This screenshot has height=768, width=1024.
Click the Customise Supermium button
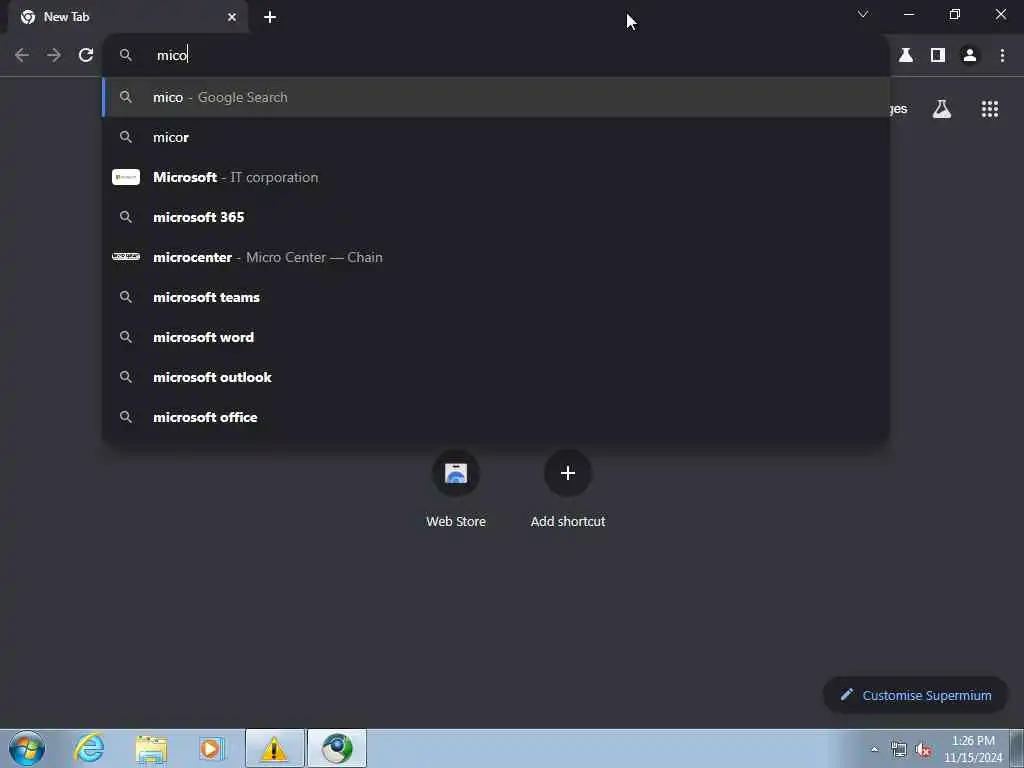[915, 695]
